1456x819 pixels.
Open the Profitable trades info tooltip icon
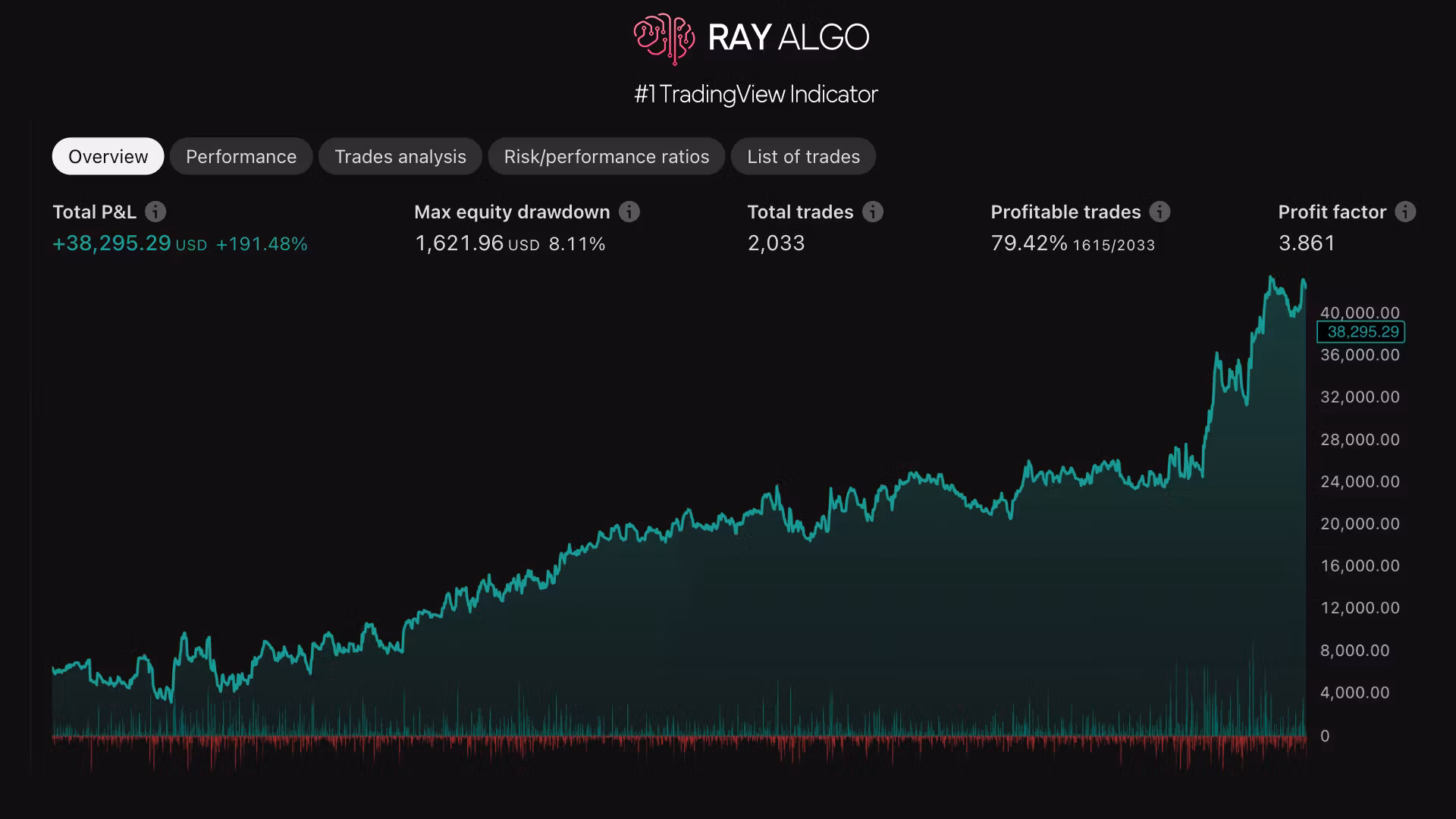(1159, 212)
